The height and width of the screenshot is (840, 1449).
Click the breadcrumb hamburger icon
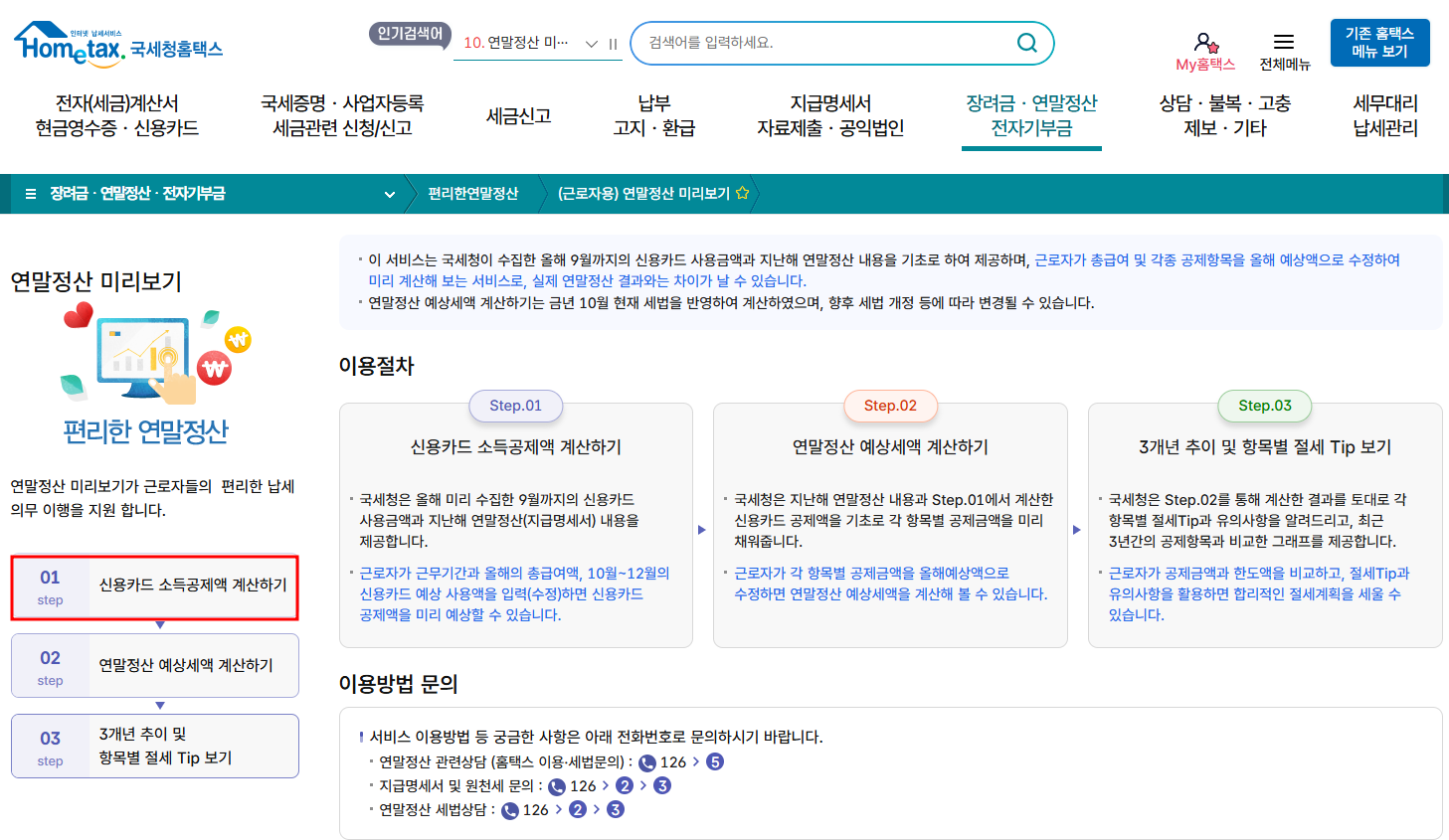pos(33,194)
